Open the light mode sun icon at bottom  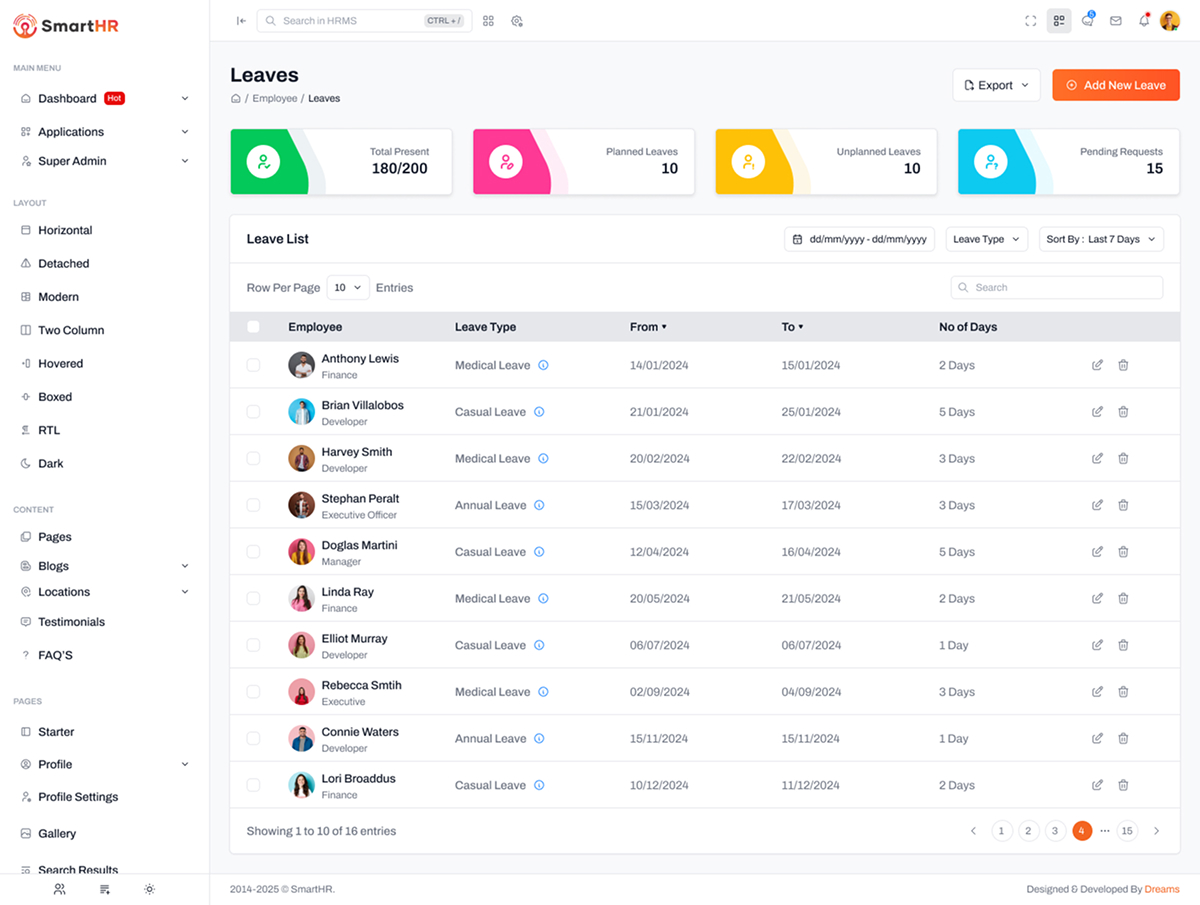pyautogui.click(x=149, y=889)
